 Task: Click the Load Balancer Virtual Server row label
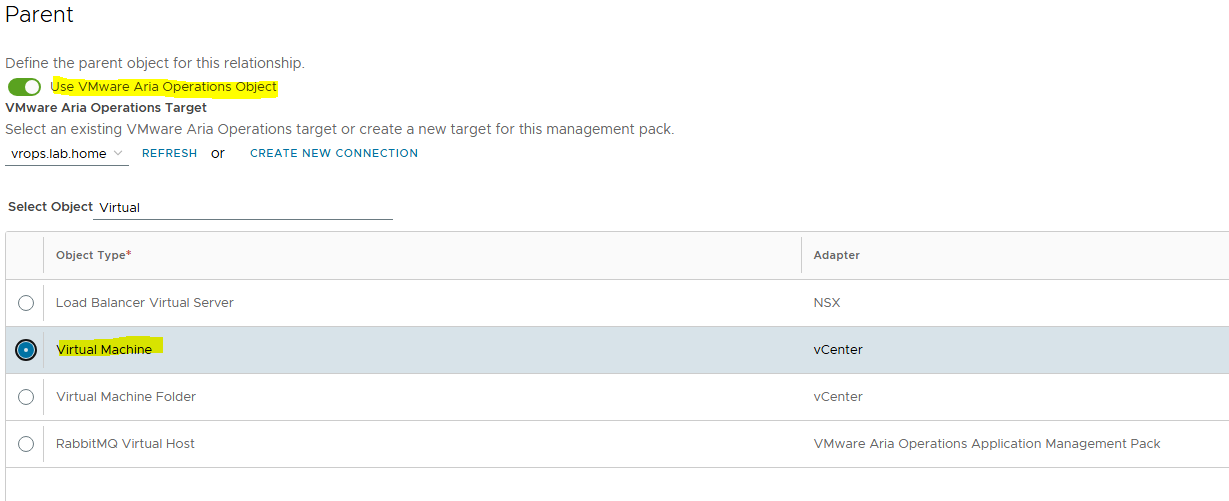point(145,303)
